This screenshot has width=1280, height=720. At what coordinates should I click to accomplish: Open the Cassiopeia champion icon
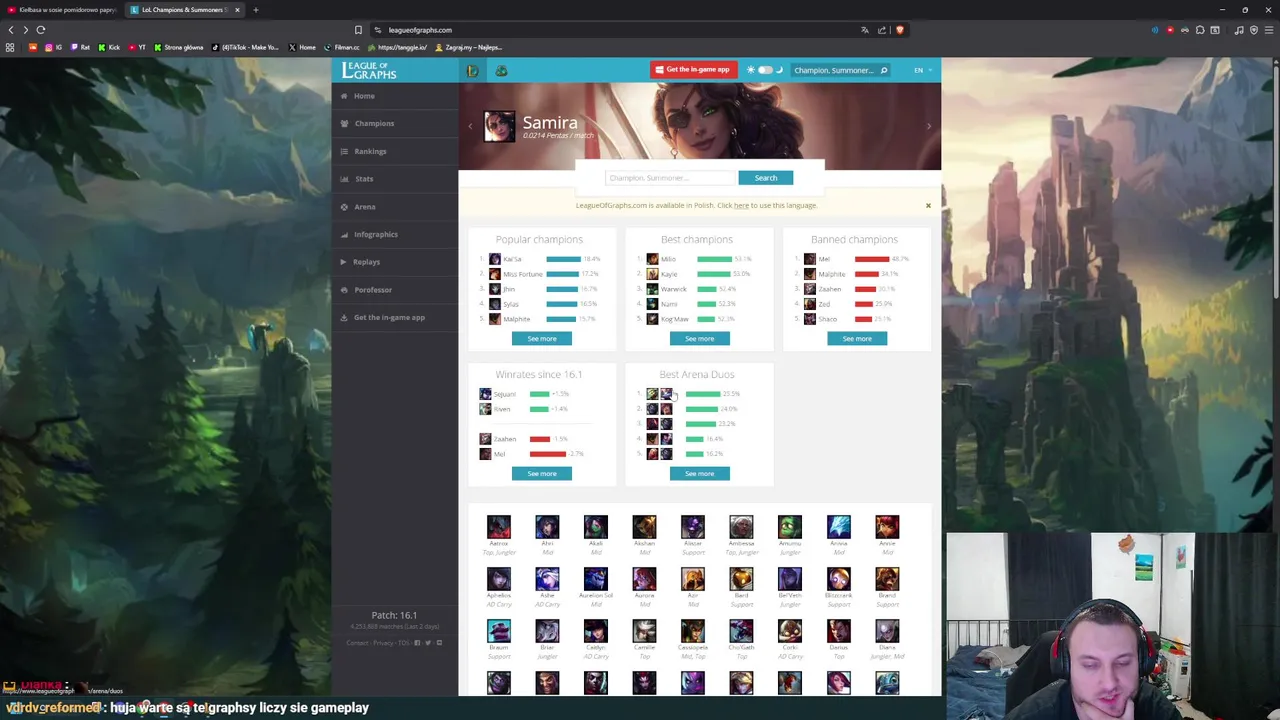[x=693, y=631]
